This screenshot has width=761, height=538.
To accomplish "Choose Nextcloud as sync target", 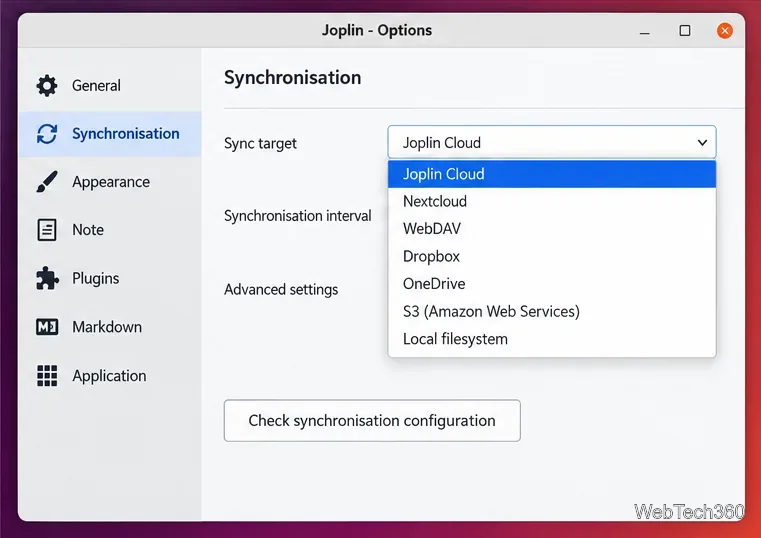I will point(552,201).
